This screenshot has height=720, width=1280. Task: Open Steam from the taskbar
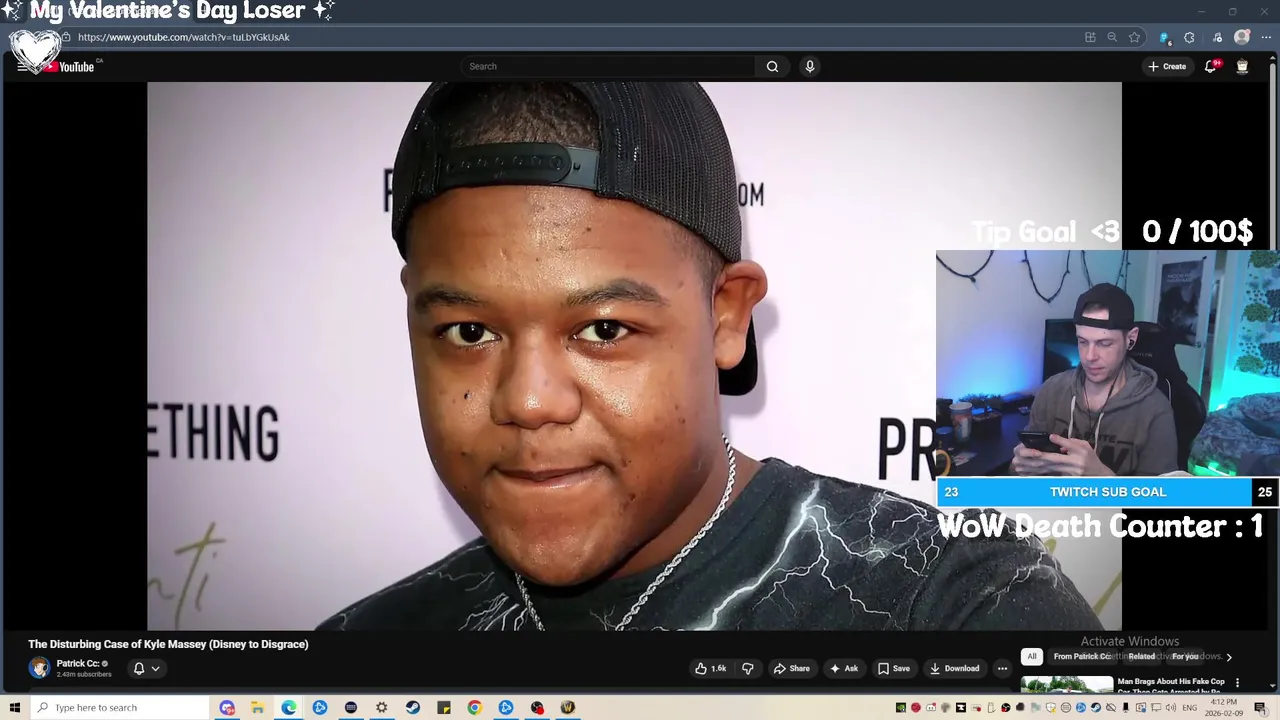tap(413, 707)
